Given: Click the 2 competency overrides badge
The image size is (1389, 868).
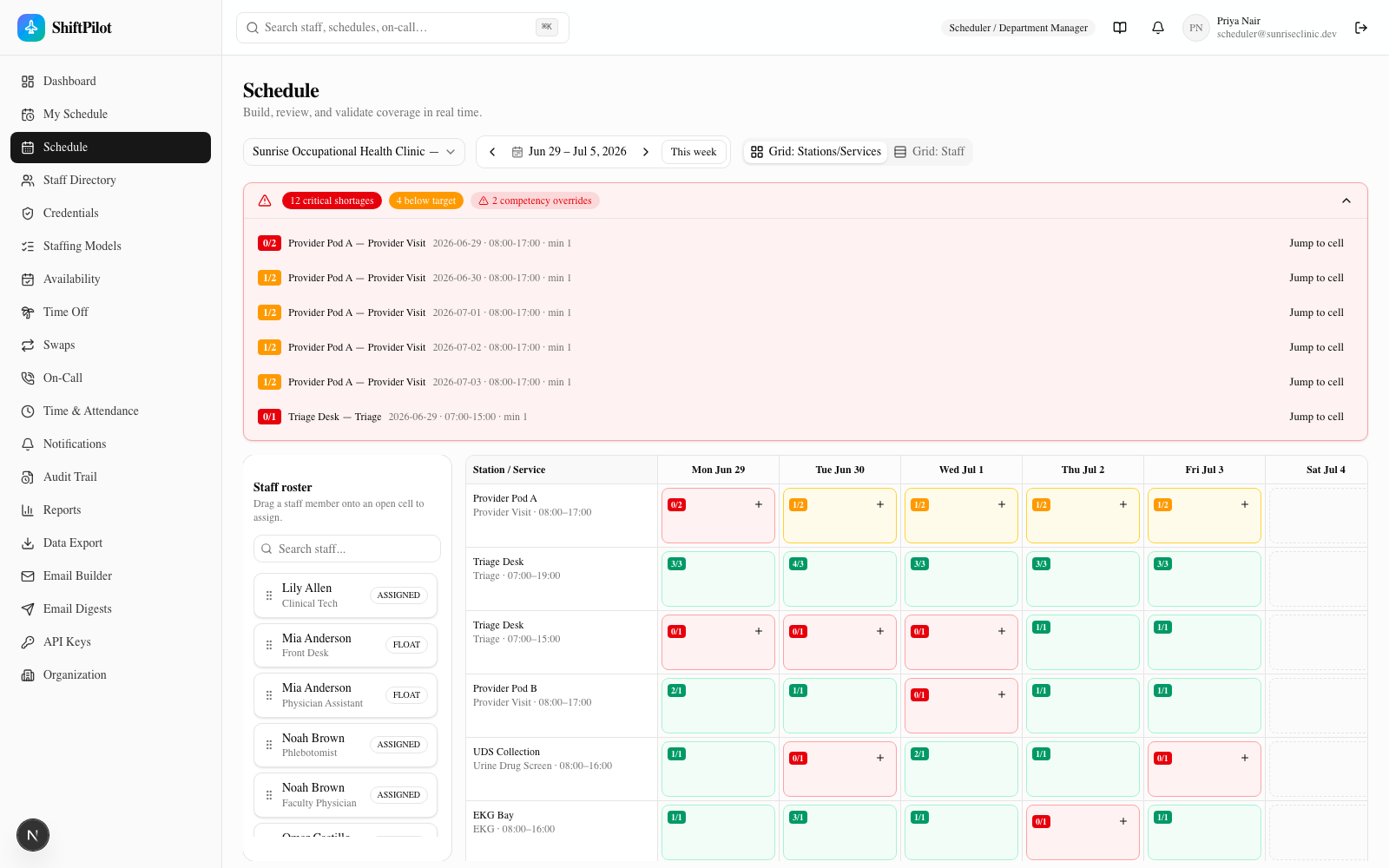Looking at the screenshot, I should point(535,201).
